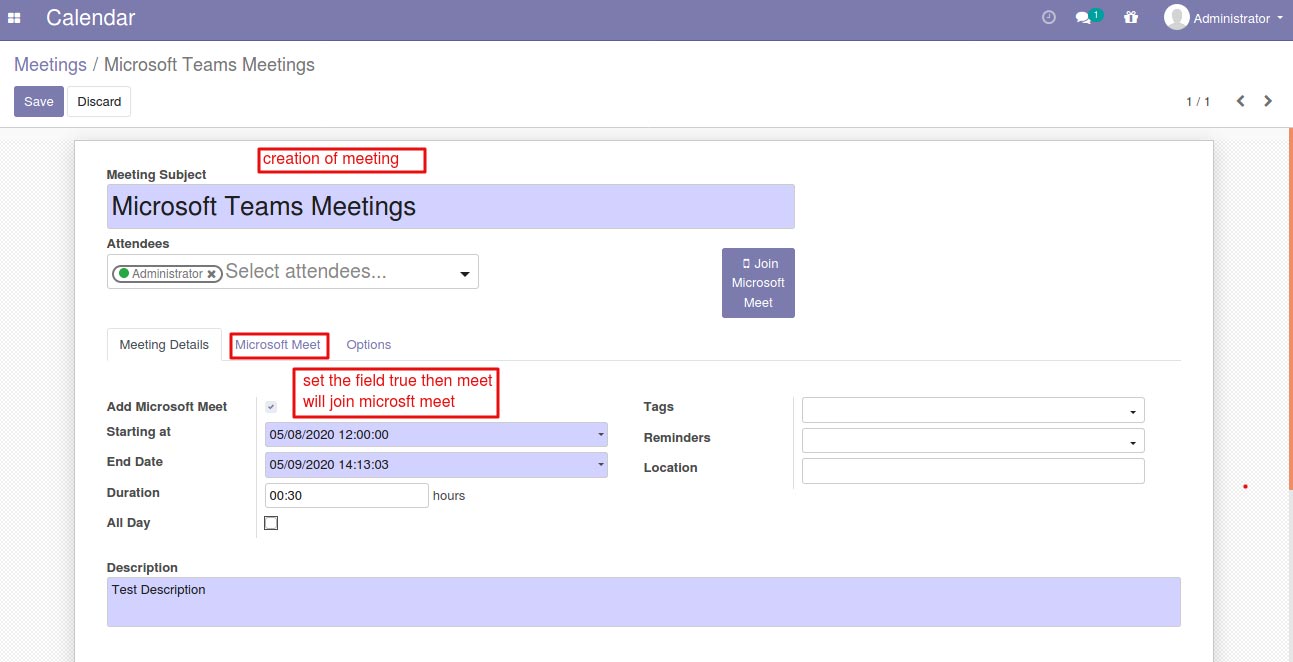Screen dimensions: 1293x662
Task: Open the End Date picker
Action: pos(436,465)
